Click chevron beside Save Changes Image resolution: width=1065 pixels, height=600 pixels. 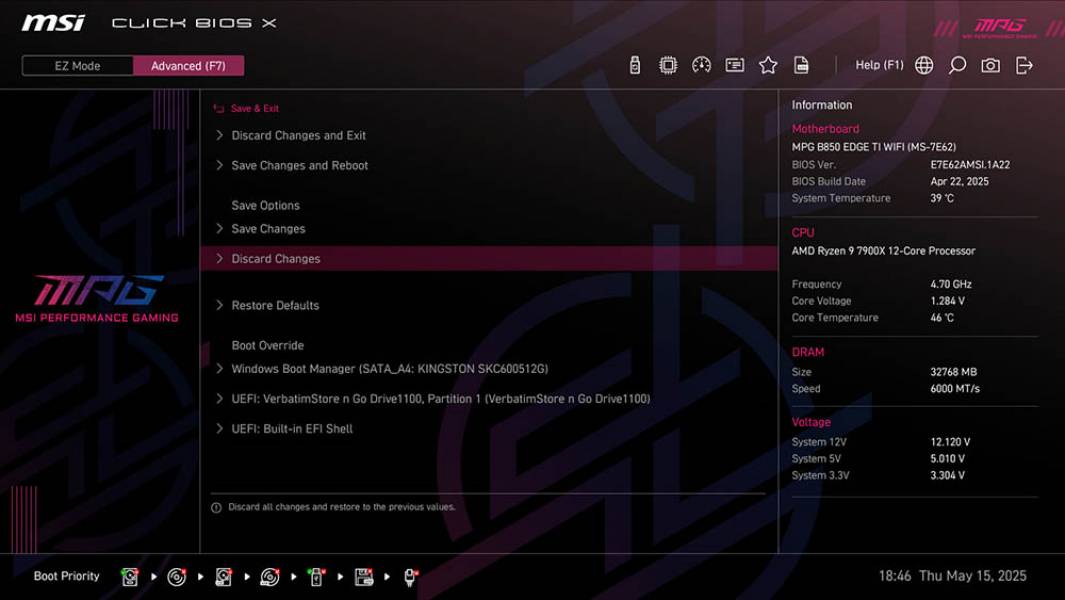[x=219, y=228]
